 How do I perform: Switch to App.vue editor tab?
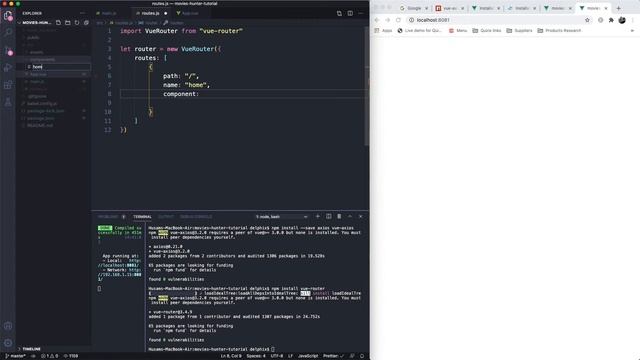tap(190, 13)
